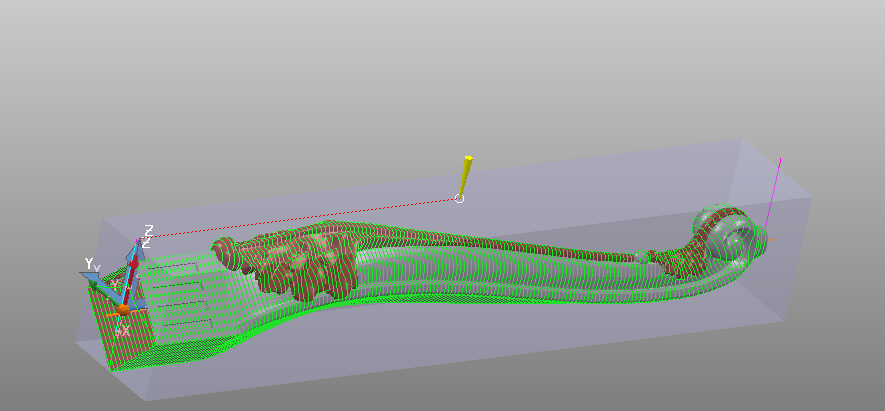Click the white Z axis label
This screenshot has height=411, width=885.
click(x=149, y=230)
